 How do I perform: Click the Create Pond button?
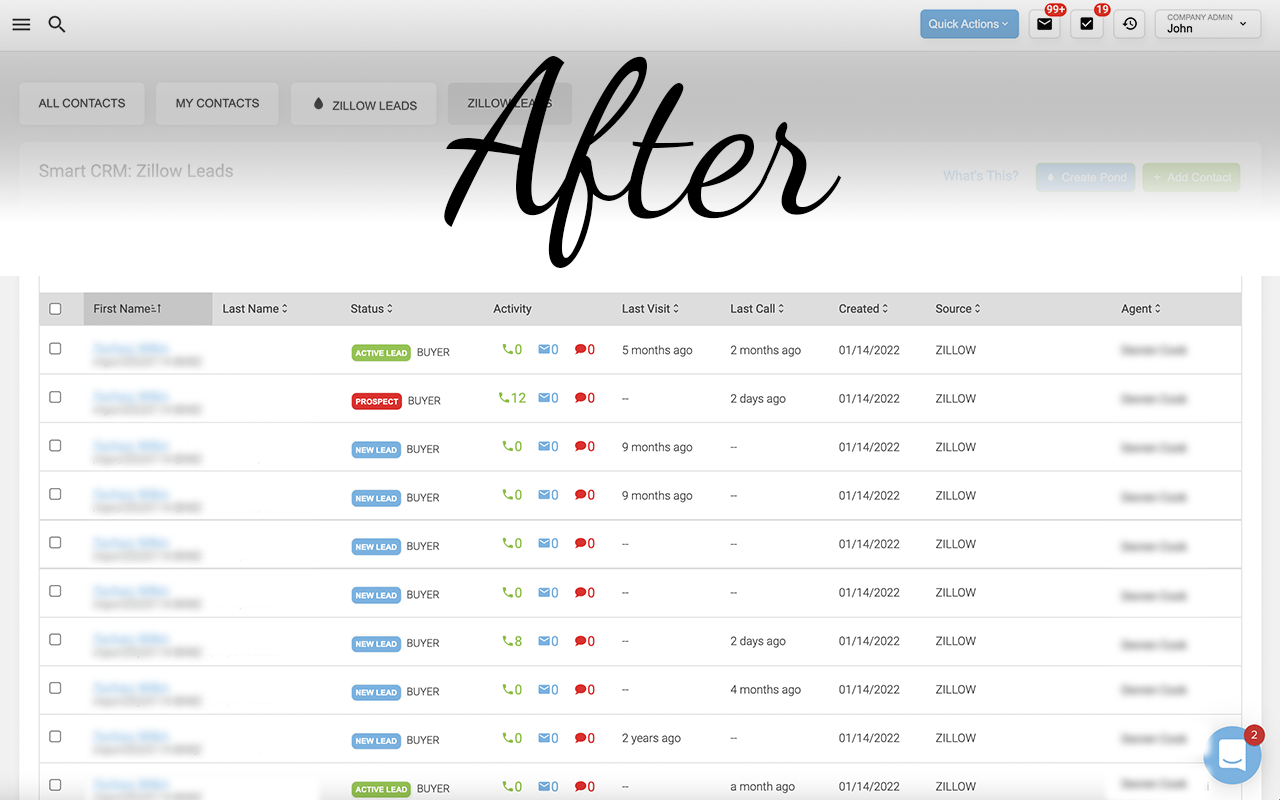point(1085,176)
